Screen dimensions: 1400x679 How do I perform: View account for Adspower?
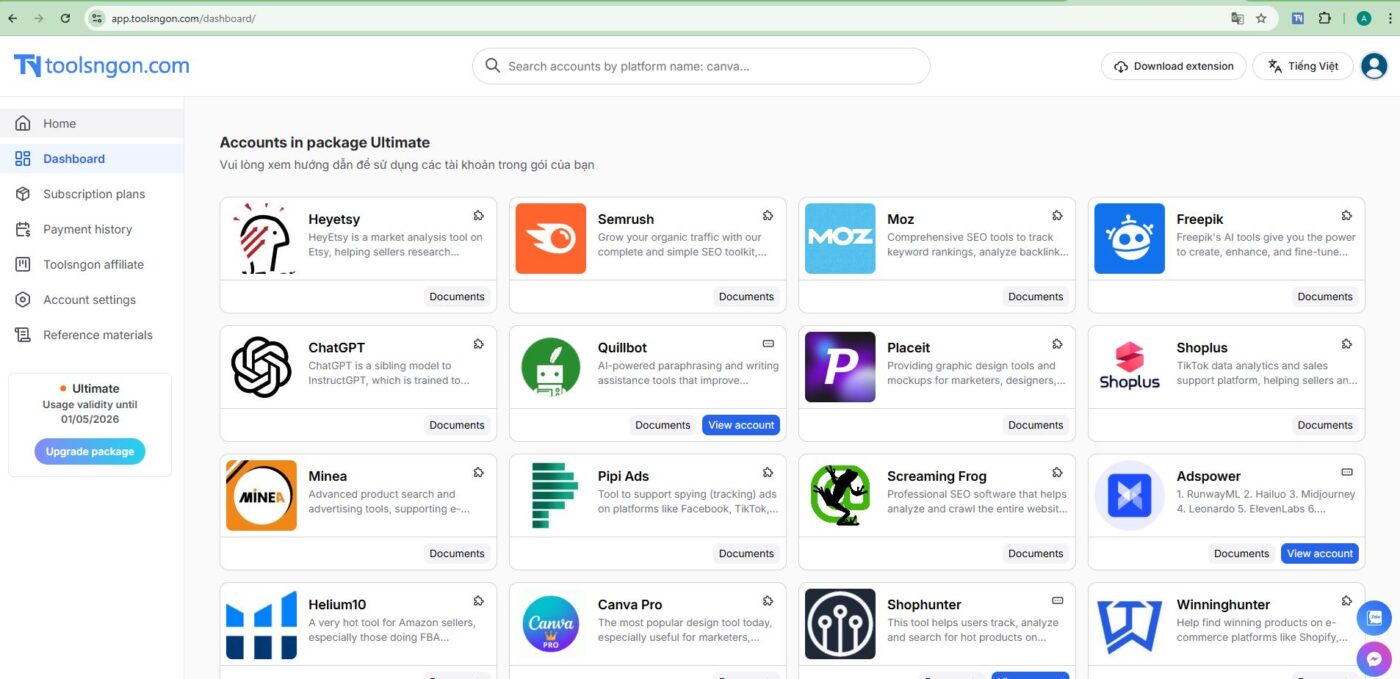tap(1320, 553)
